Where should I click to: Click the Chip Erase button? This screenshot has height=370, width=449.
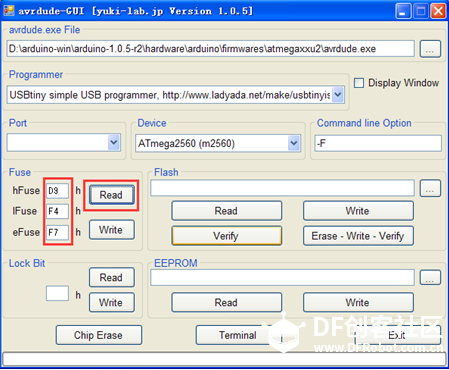pos(98,335)
